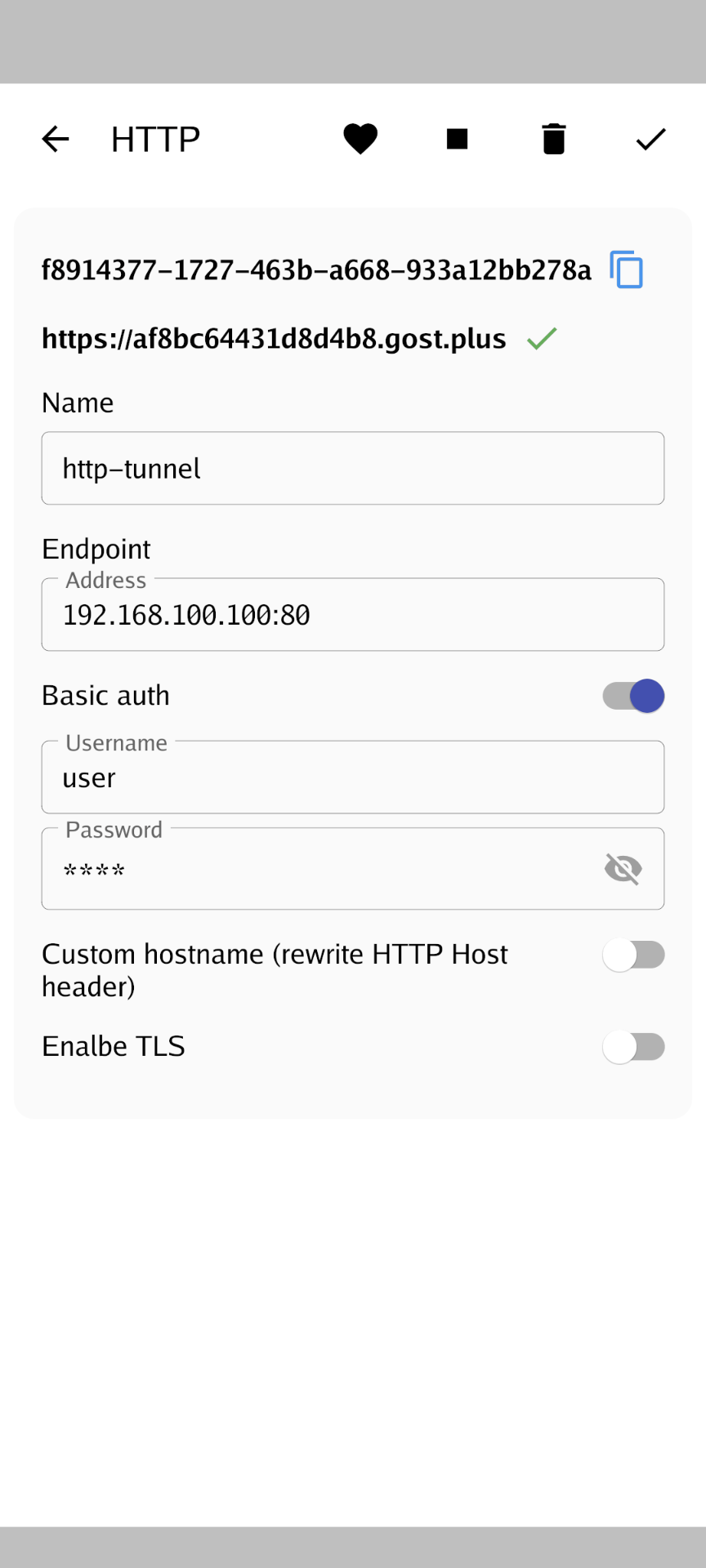Copy the tunnel ID to clipboard

[627, 269]
